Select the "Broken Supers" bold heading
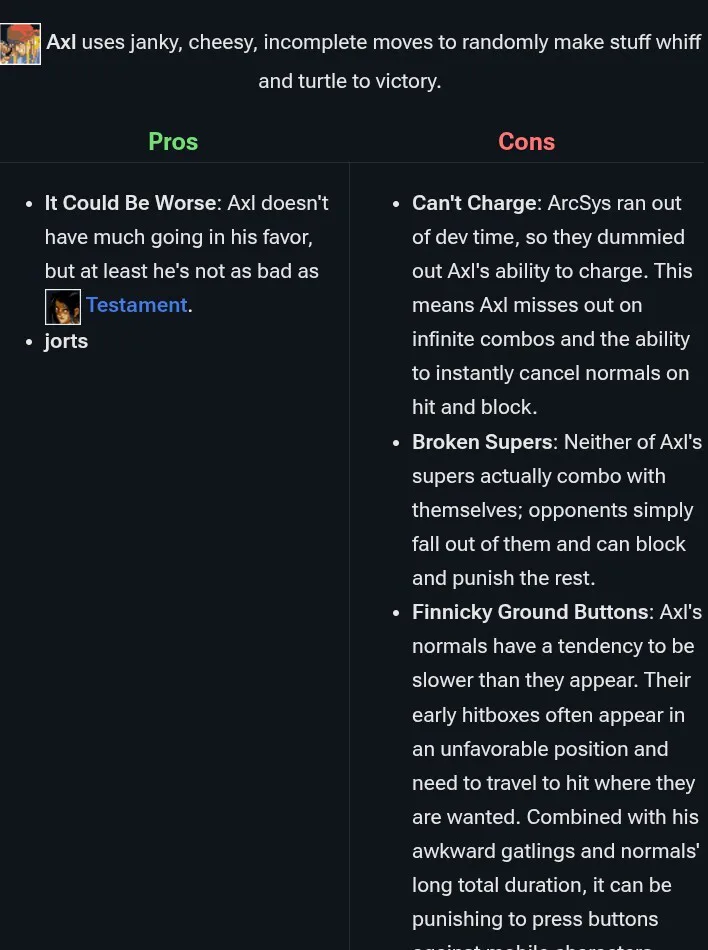Screen dimensions: 708x950 pos(482,442)
